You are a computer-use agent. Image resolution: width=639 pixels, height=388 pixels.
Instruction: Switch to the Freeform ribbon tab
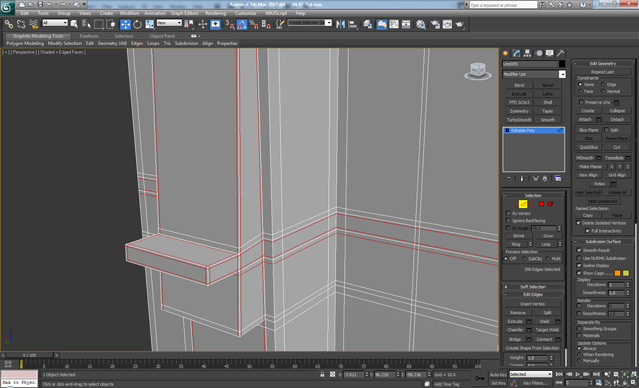click(88, 36)
